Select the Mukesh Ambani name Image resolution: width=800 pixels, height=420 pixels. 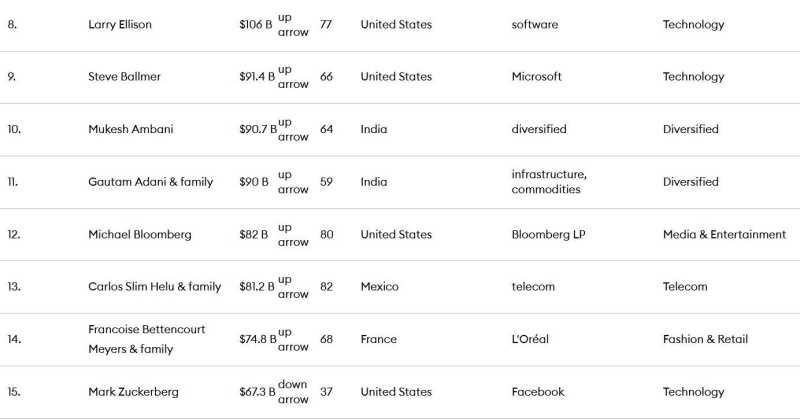point(130,130)
